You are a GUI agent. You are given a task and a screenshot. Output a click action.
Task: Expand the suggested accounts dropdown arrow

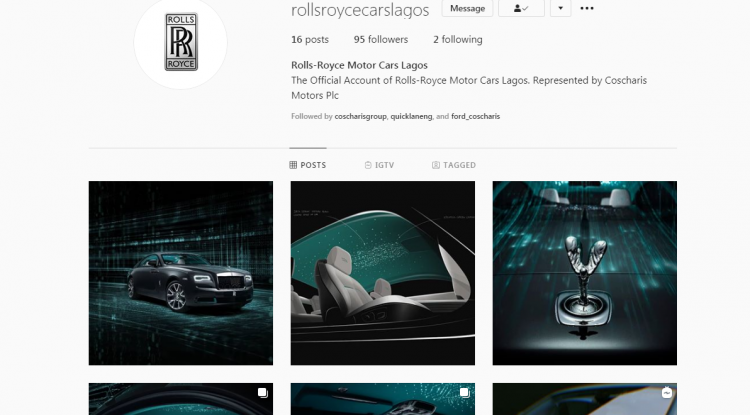[x=561, y=8]
